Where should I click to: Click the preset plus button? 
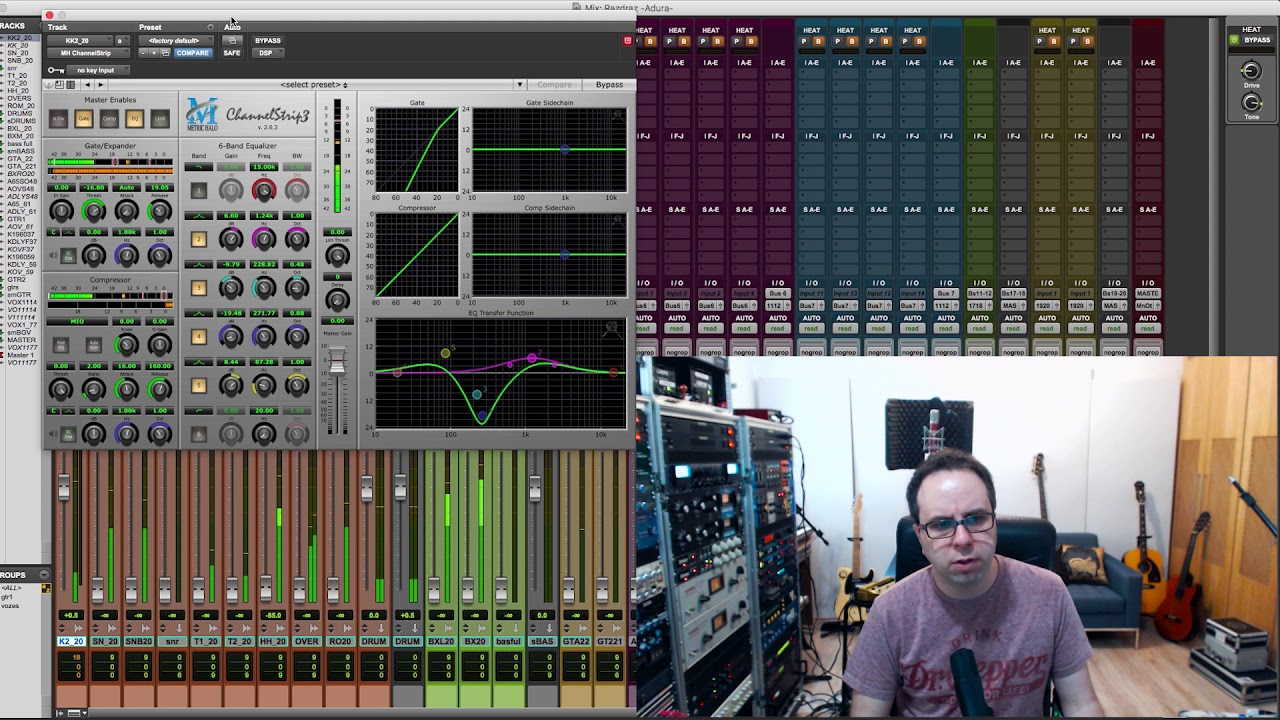pyautogui.click(x=154, y=52)
